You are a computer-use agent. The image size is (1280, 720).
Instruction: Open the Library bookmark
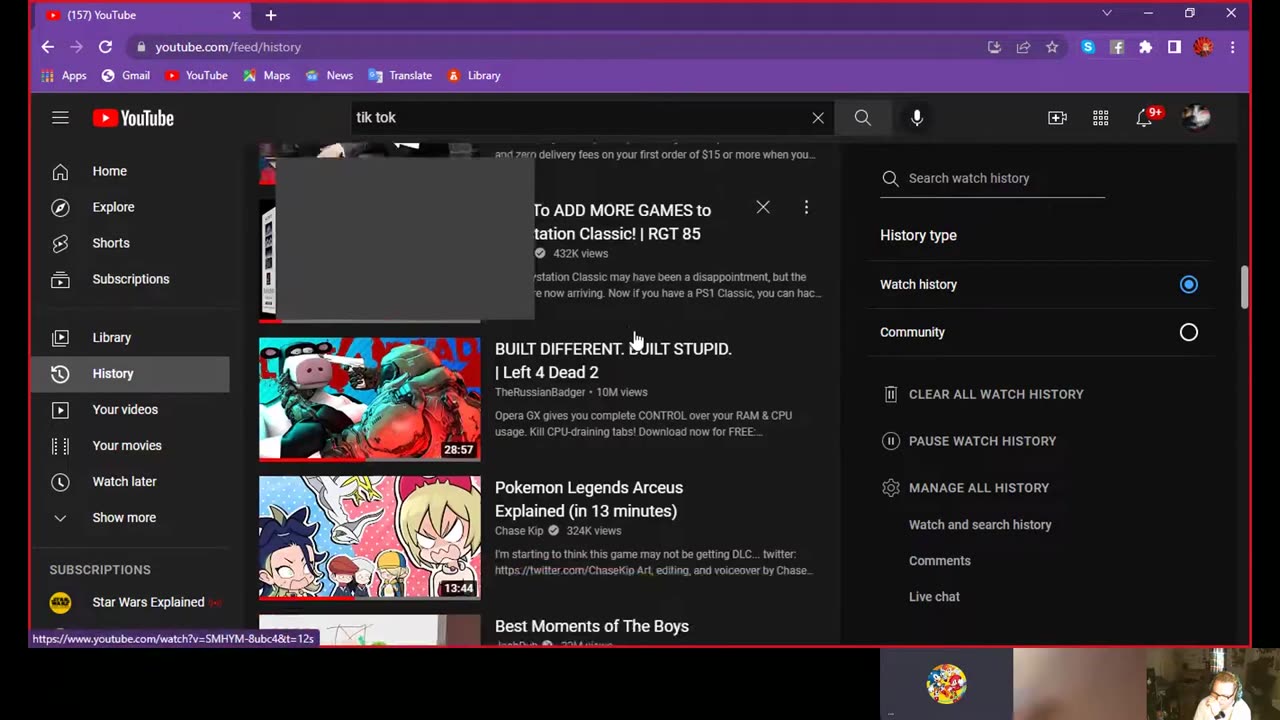pyautogui.click(x=474, y=76)
